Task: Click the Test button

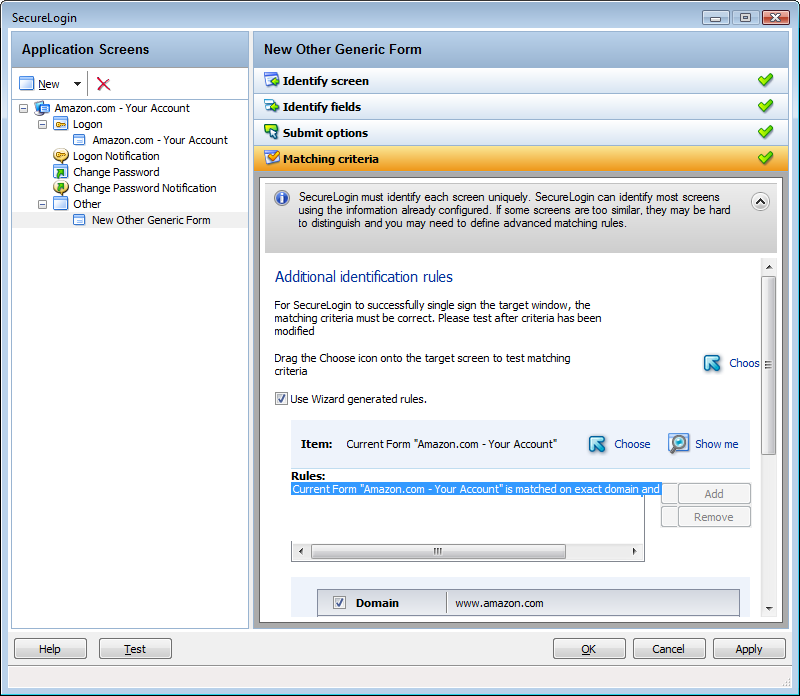Action: pyautogui.click(x=135, y=649)
